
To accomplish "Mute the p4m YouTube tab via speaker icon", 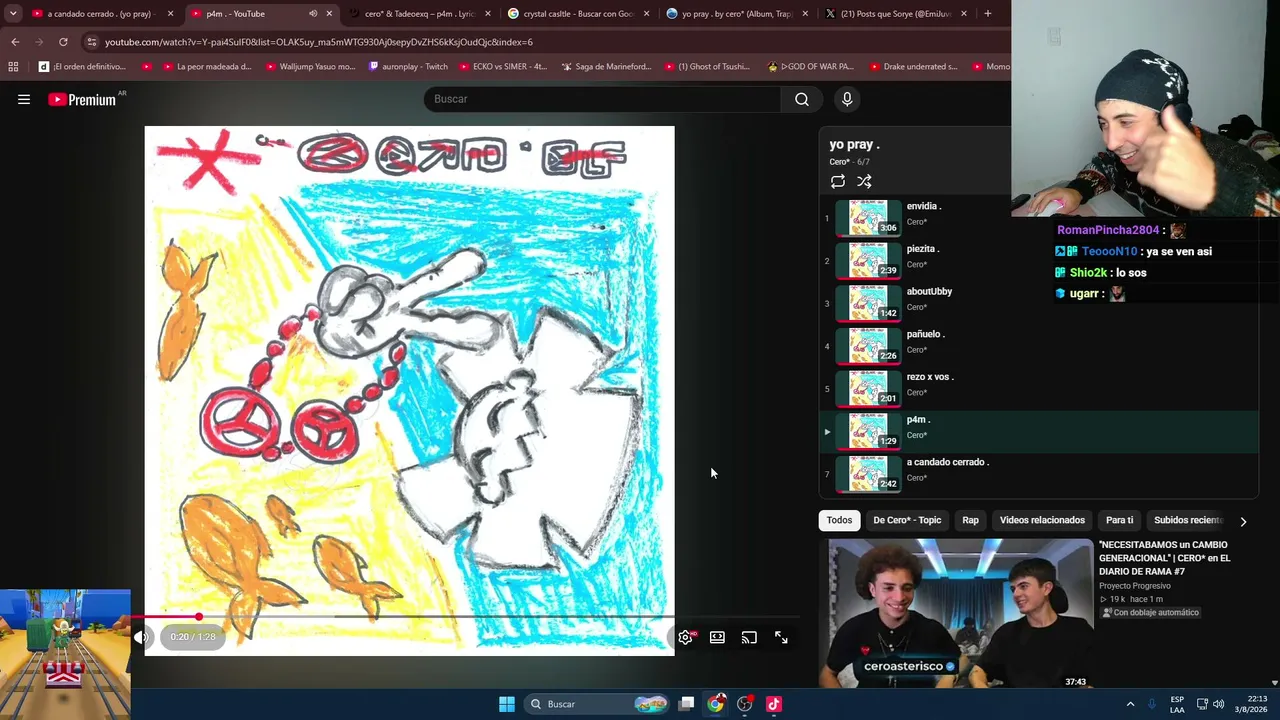I will point(313,14).
